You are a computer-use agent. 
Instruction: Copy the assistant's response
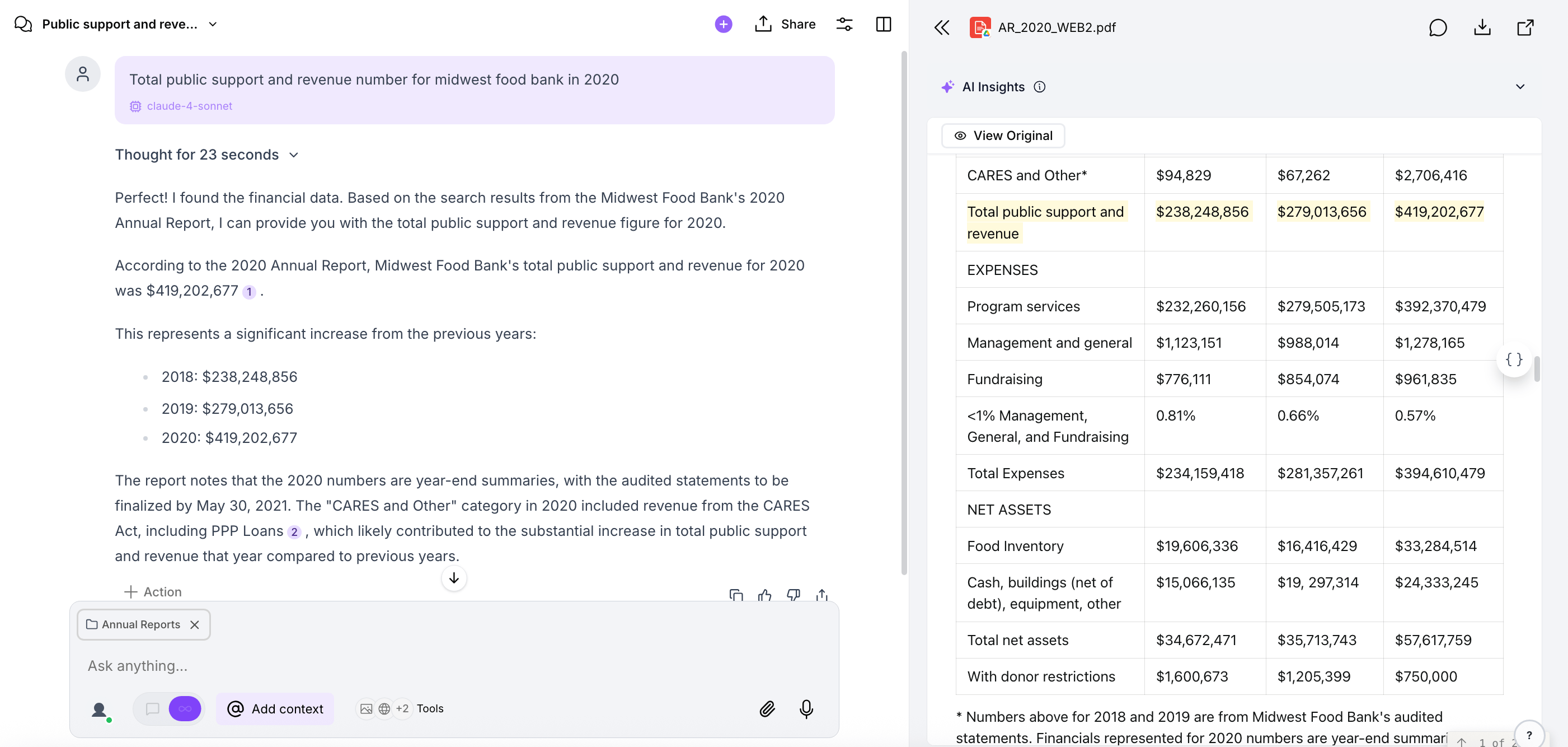point(736,595)
